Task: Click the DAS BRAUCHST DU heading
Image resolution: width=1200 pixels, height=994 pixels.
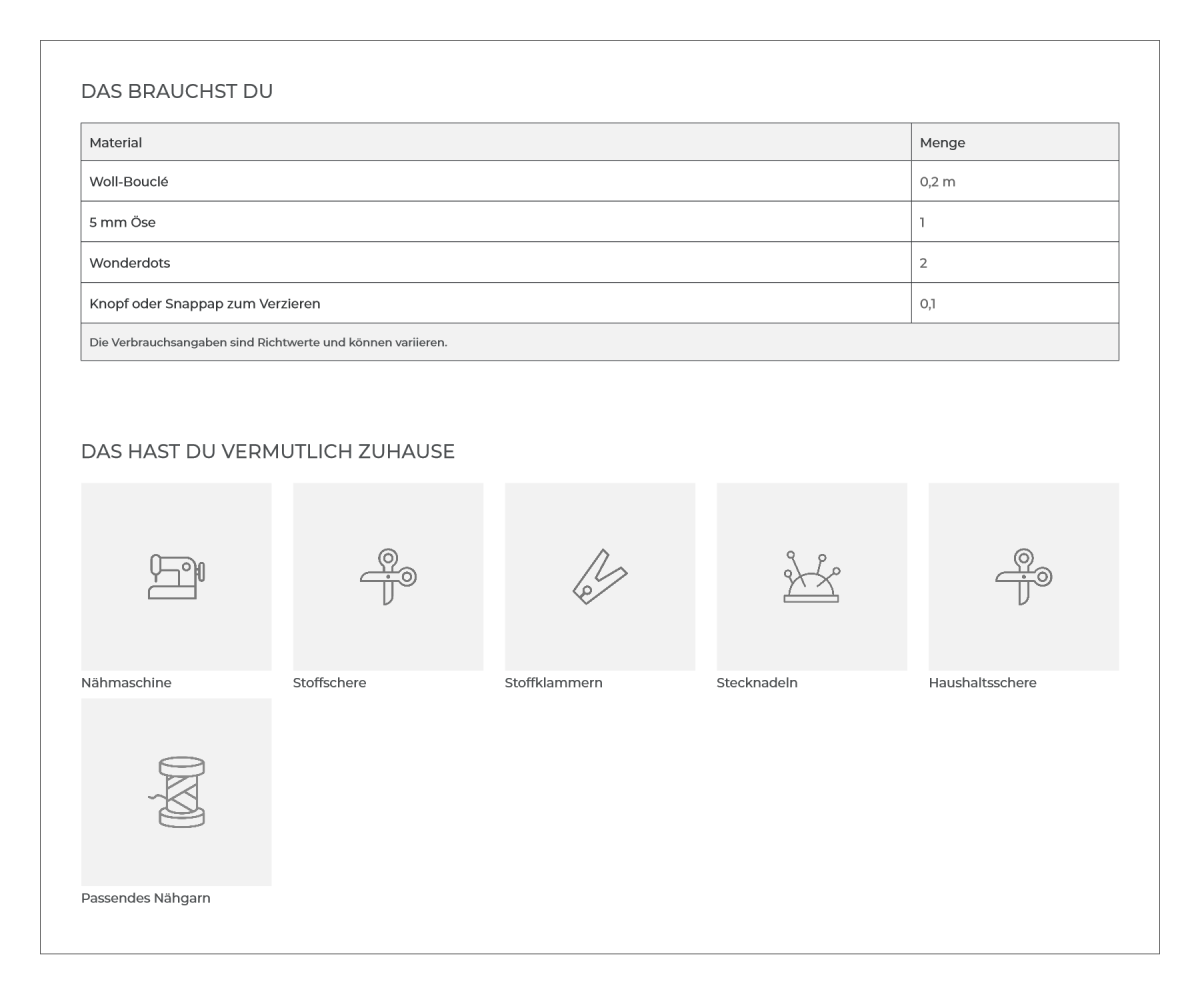Action: point(177,92)
